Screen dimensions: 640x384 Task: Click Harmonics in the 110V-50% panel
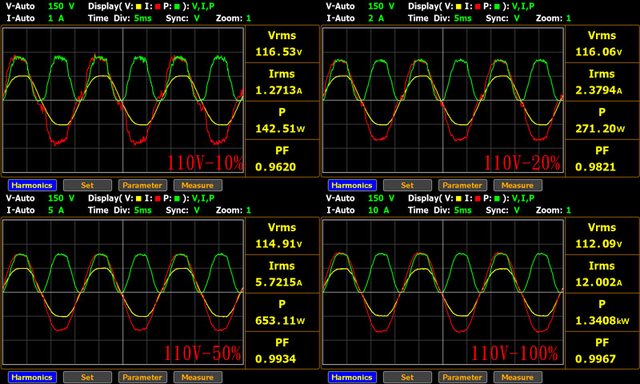point(32,377)
